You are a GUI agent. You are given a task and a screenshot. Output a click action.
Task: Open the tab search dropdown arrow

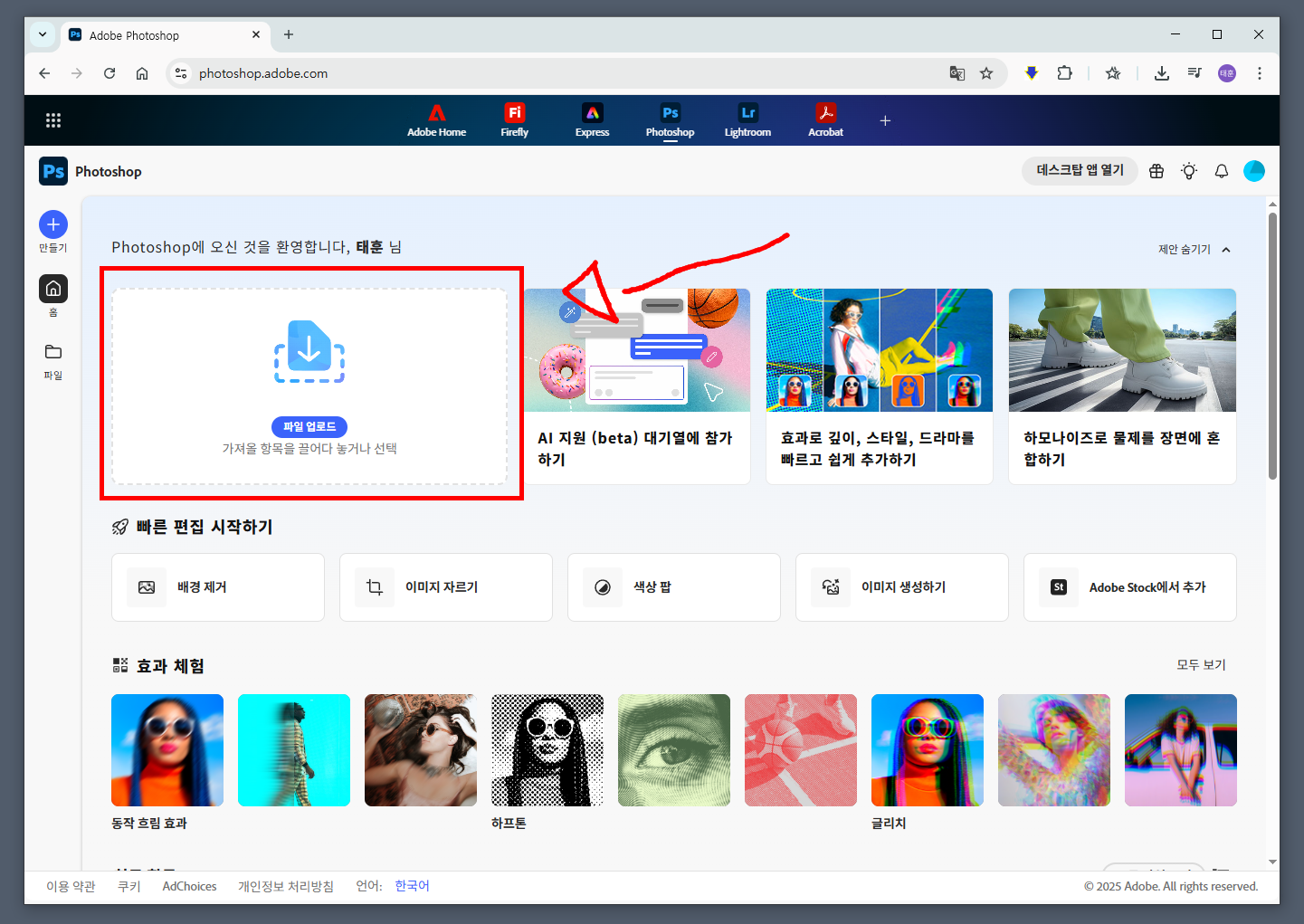point(43,35)
